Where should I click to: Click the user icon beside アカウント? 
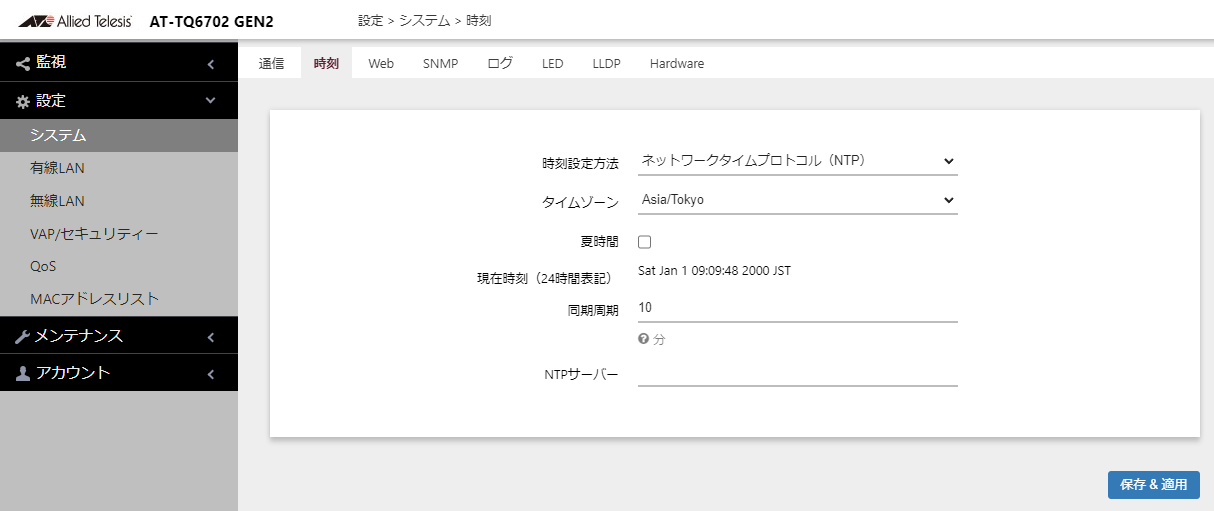23,374
